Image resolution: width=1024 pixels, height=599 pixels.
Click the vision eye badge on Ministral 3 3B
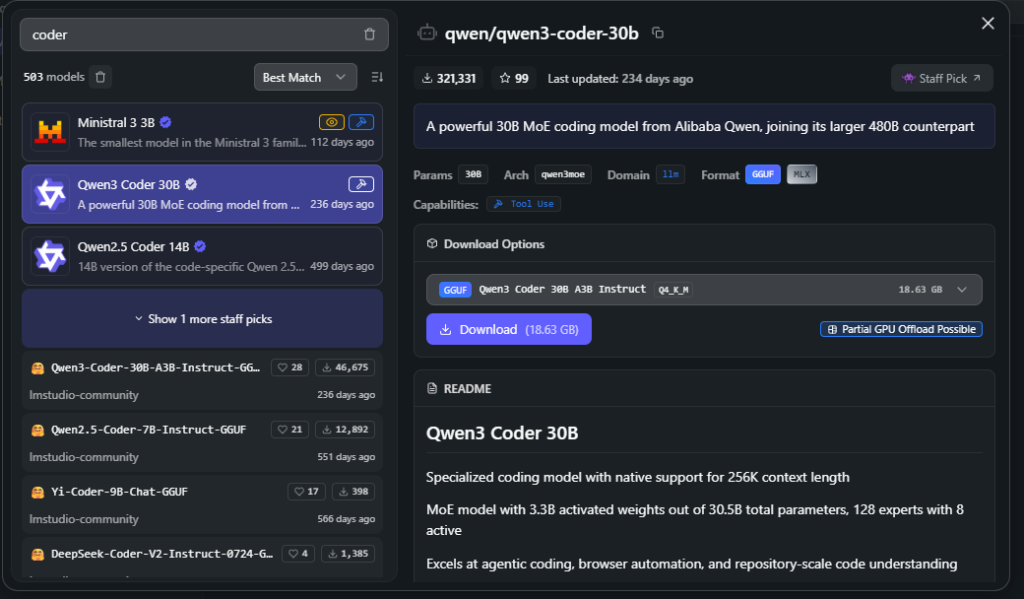coord(332,122)
